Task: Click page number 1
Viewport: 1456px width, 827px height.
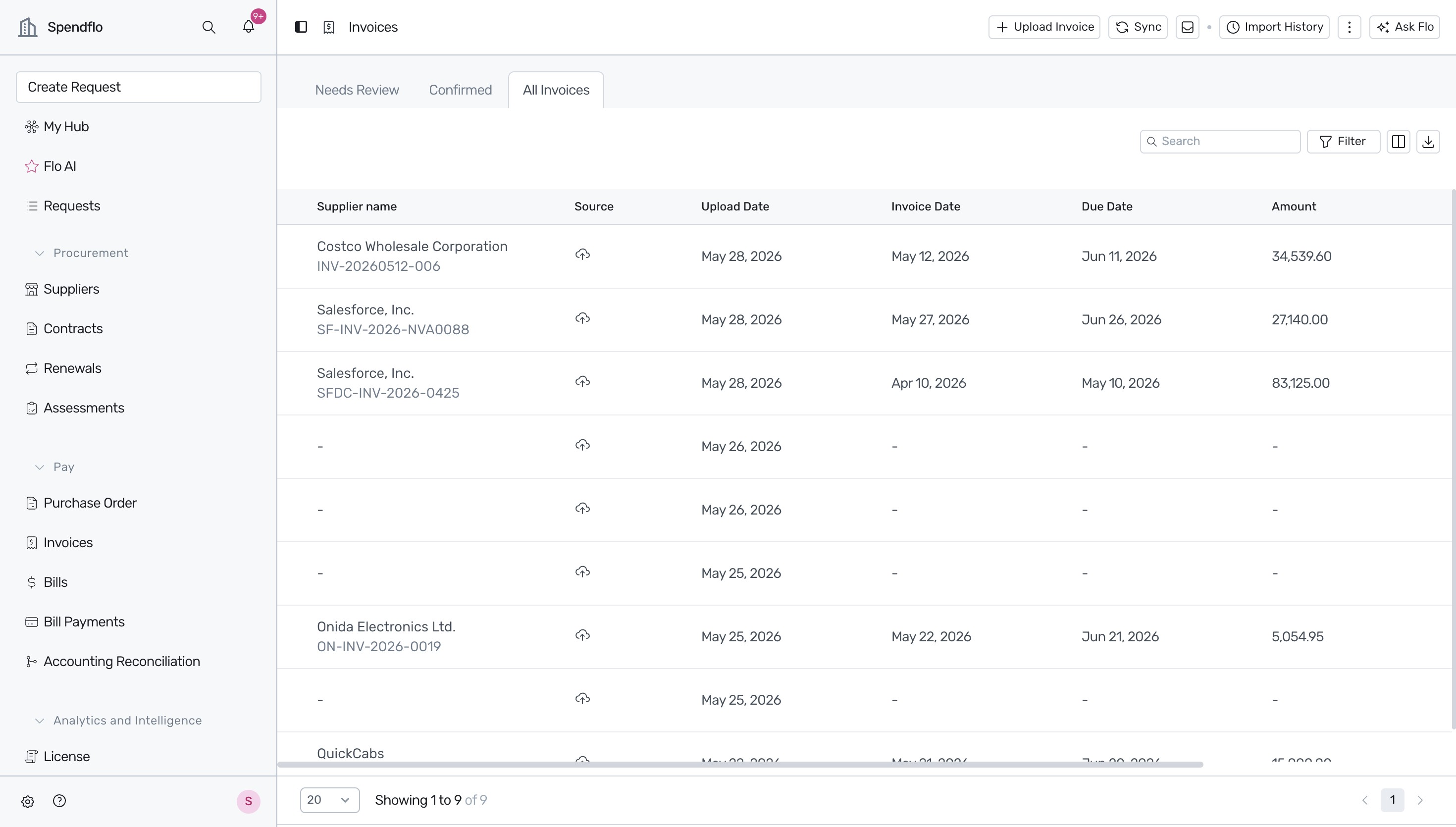Action: point(1393,800)
